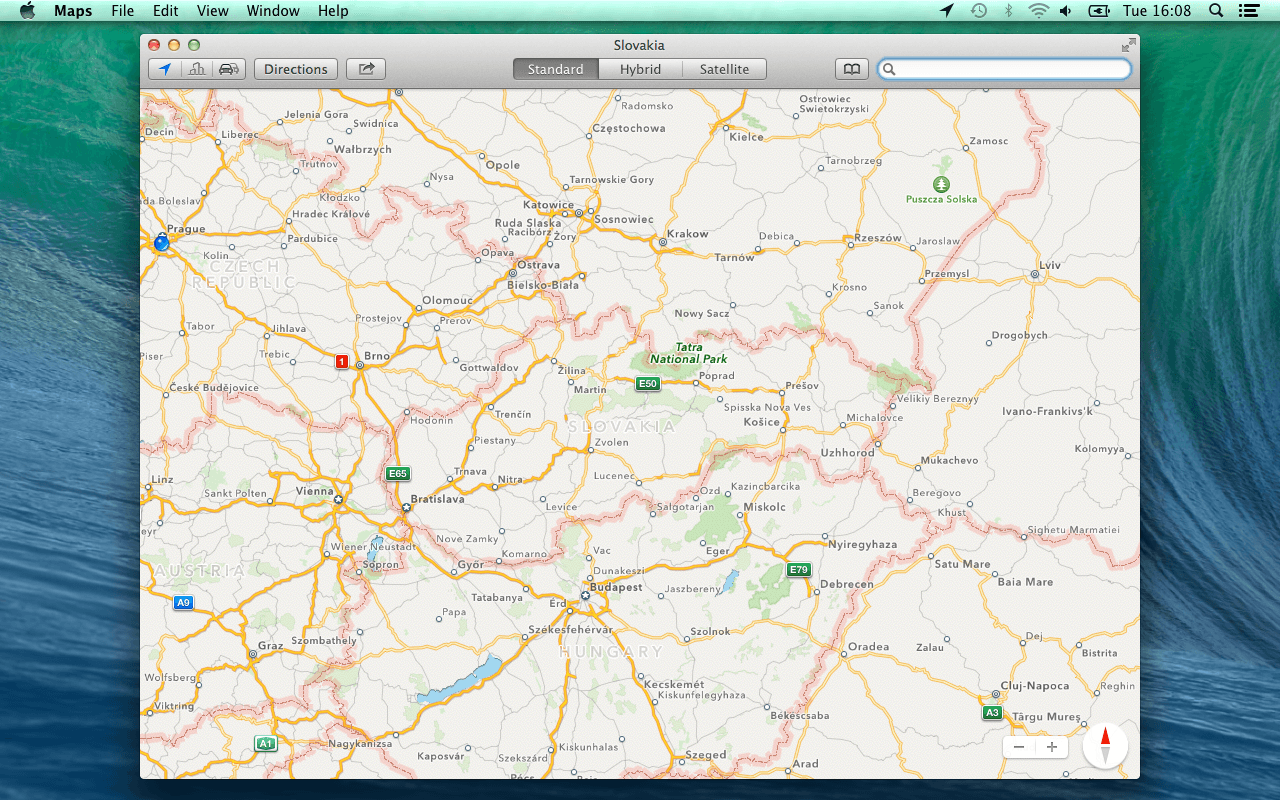This screenshot has width=1280, height=800.
Task: Click the battery status icon
Action: [1099, 11]
